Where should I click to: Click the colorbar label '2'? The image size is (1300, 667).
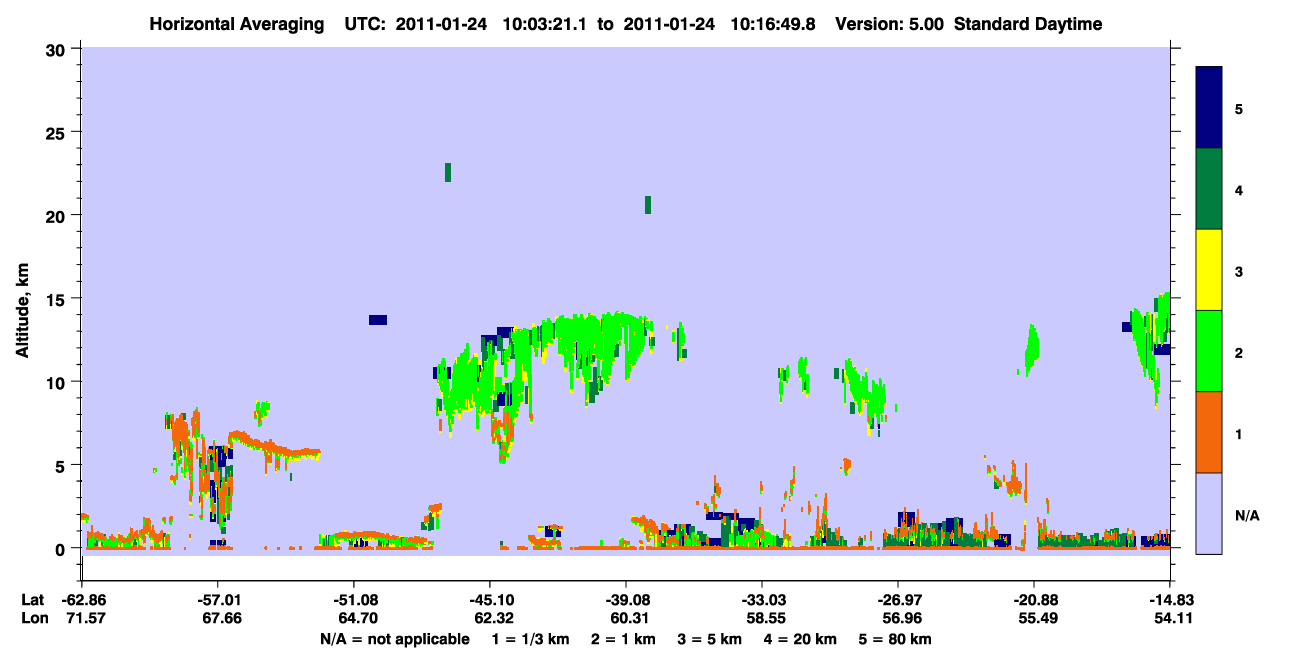(1239, 352)
